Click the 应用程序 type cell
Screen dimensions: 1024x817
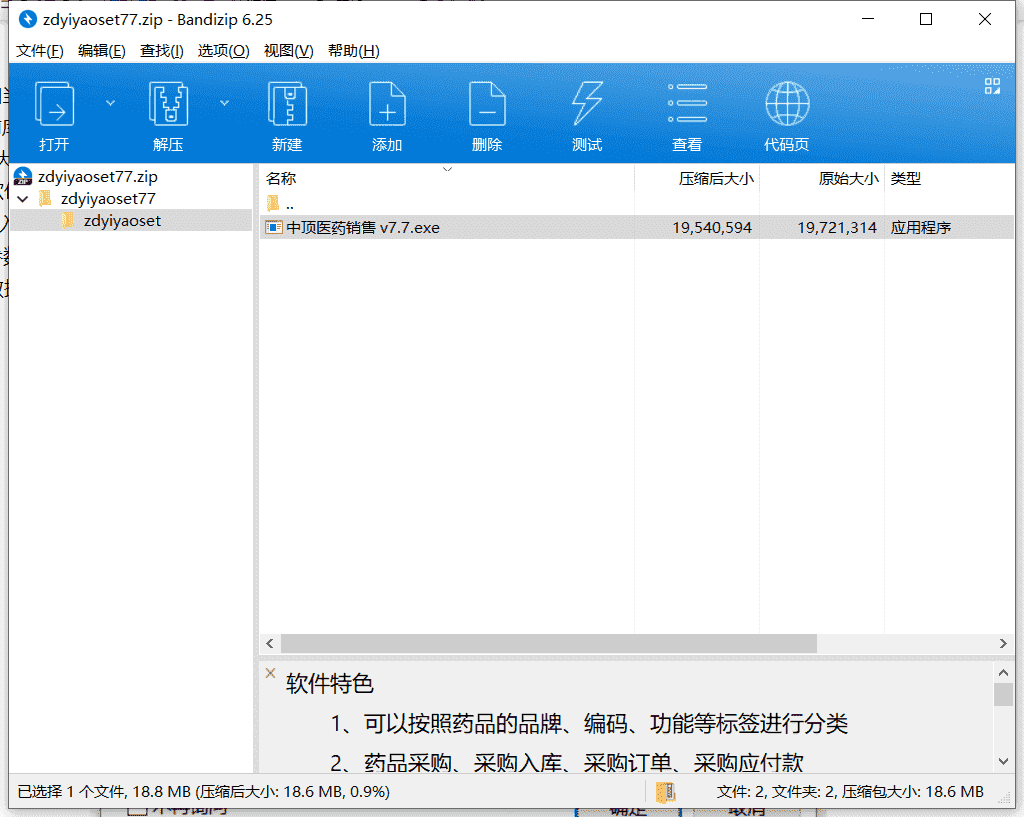(x=921, y=227)
